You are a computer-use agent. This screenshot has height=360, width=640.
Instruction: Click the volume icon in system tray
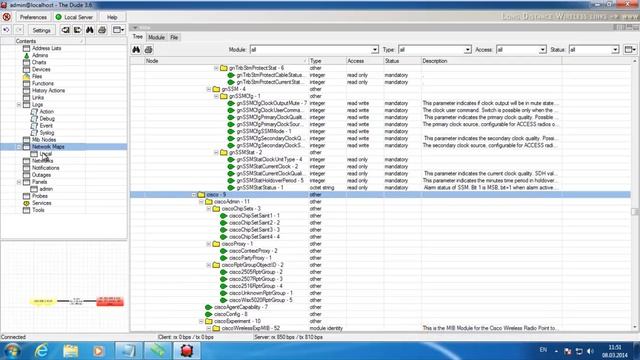(x=590, y=351)
